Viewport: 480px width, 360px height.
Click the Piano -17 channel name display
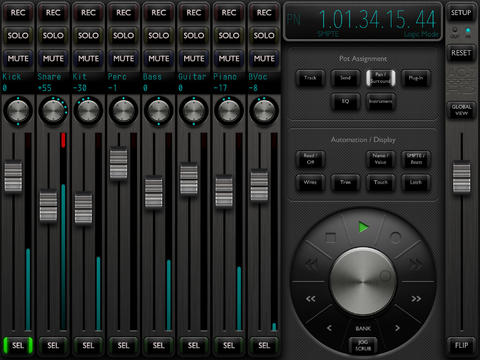(229, 82)
